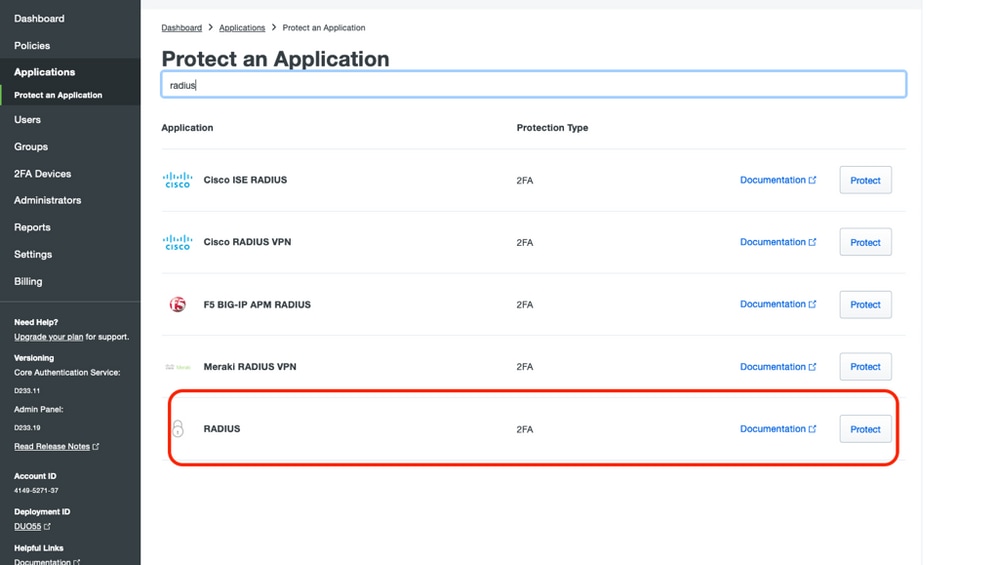This screenshot has width=999, height=565.
Task: Click external-link icon next to DUO55
Action: pos(47,527)
